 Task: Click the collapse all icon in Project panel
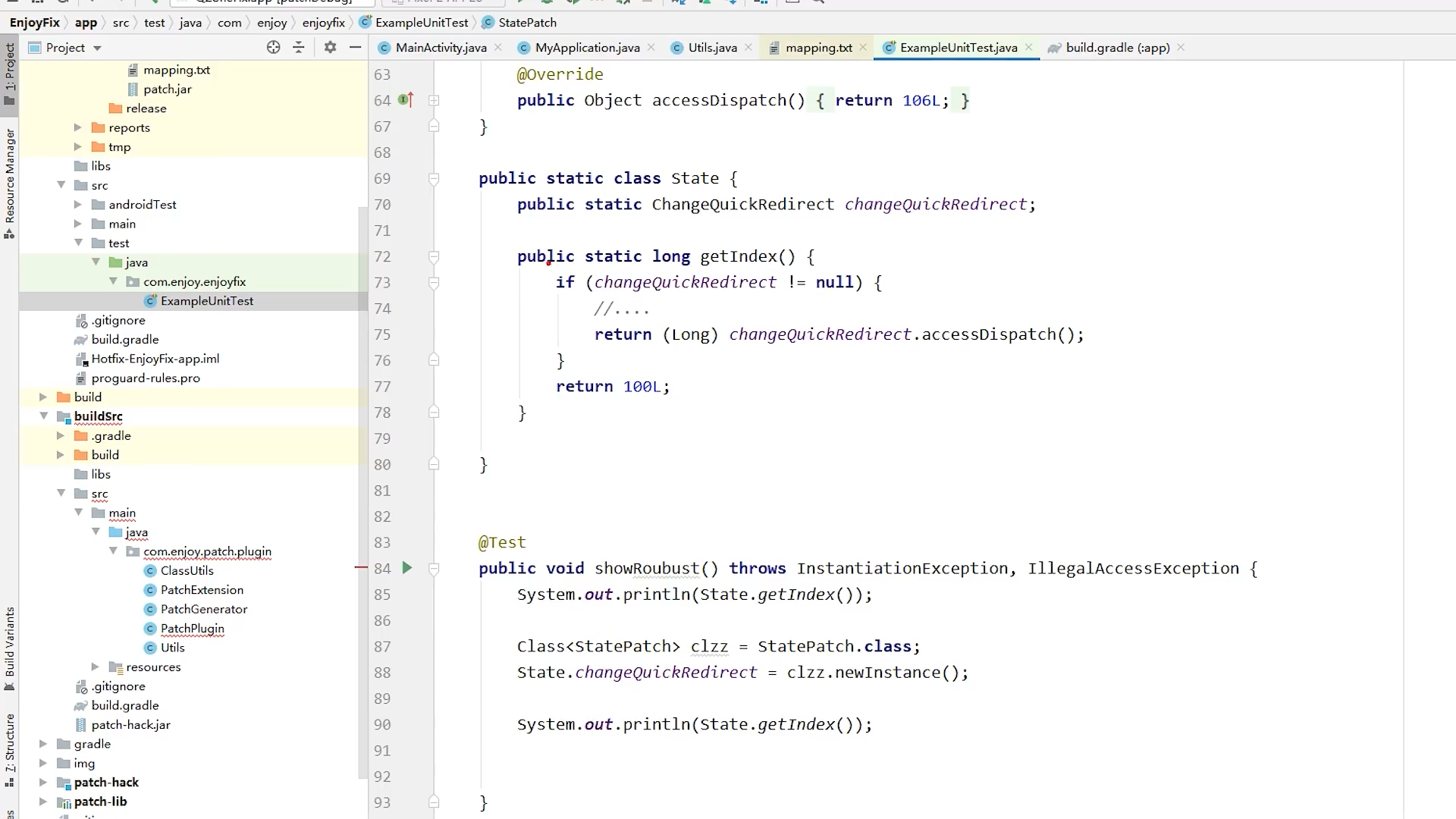pos(299,47)
